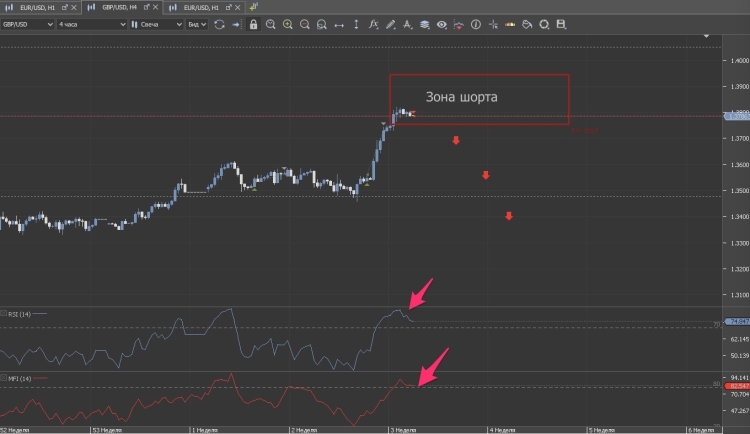This screenshot has width=750, height=434.
Task: Open the leftmost EUR/USD, H1 chart tab
Action: pyautogui.click(x=37, y=8)
